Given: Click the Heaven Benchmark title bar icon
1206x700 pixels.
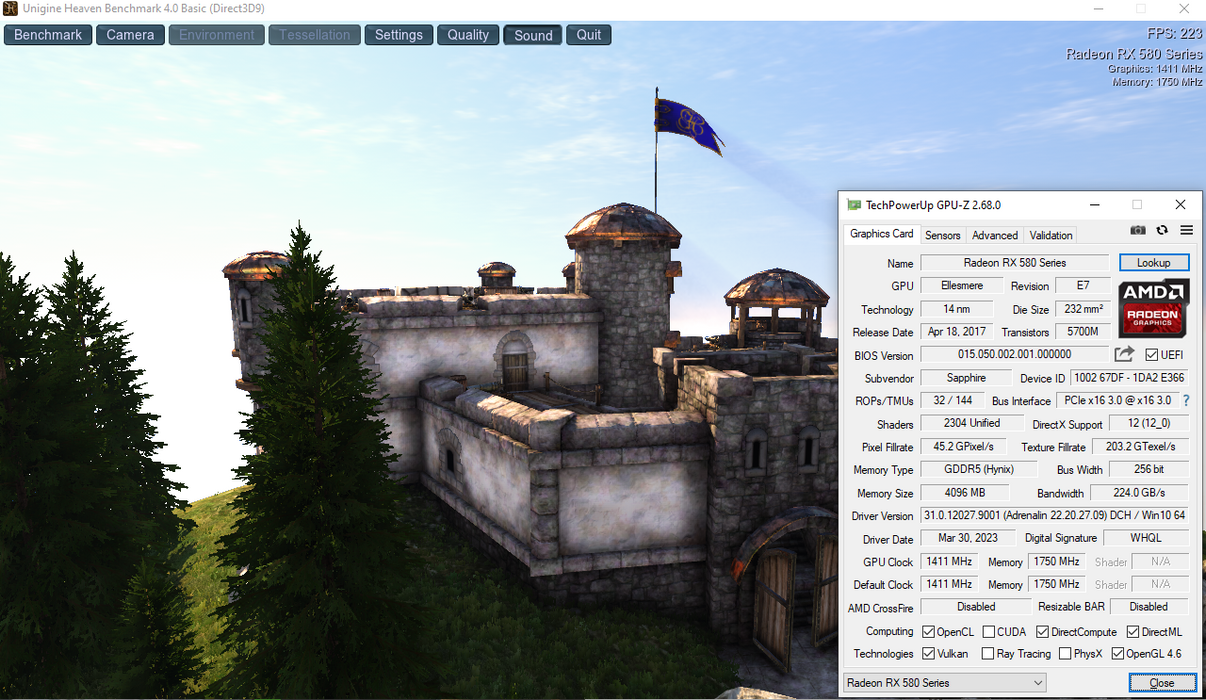Looking at the screenshot, I should [10, 8].
